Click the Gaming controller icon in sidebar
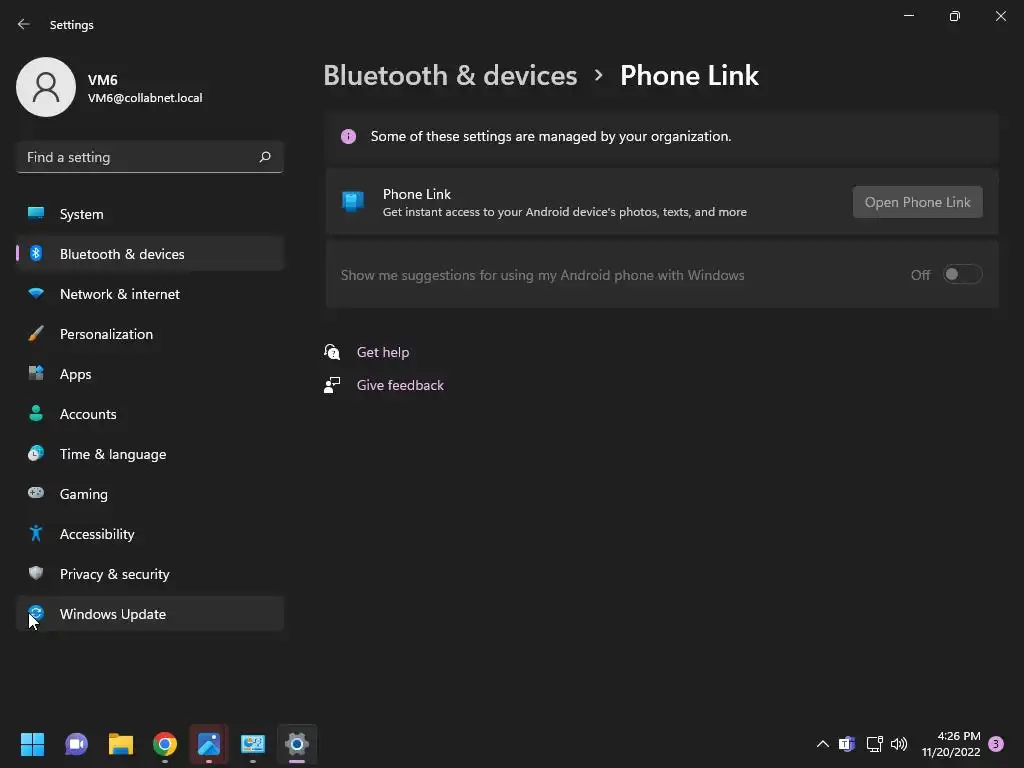 point(36,492)
